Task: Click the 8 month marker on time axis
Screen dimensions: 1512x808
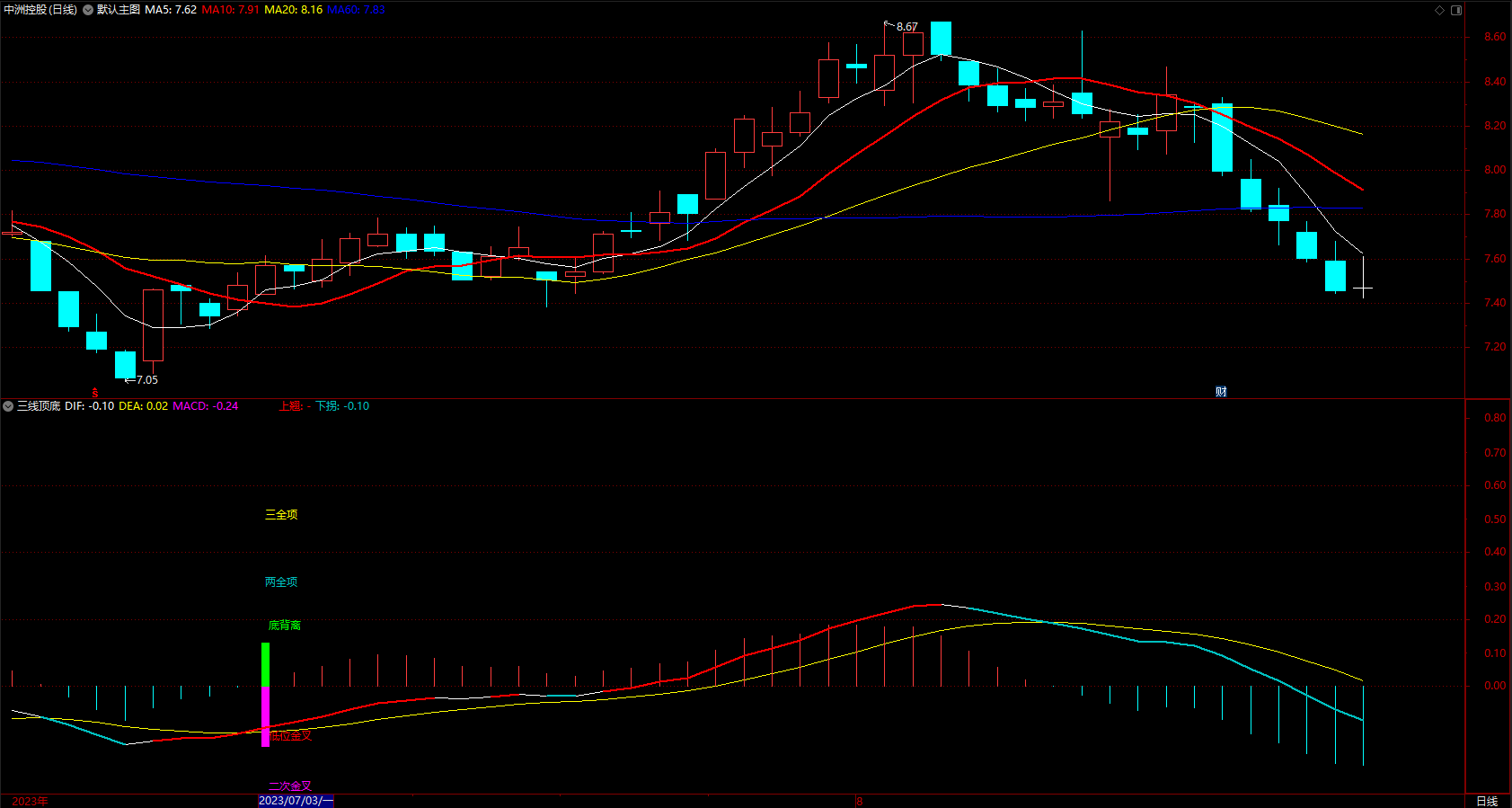Action: coord(859,801)
